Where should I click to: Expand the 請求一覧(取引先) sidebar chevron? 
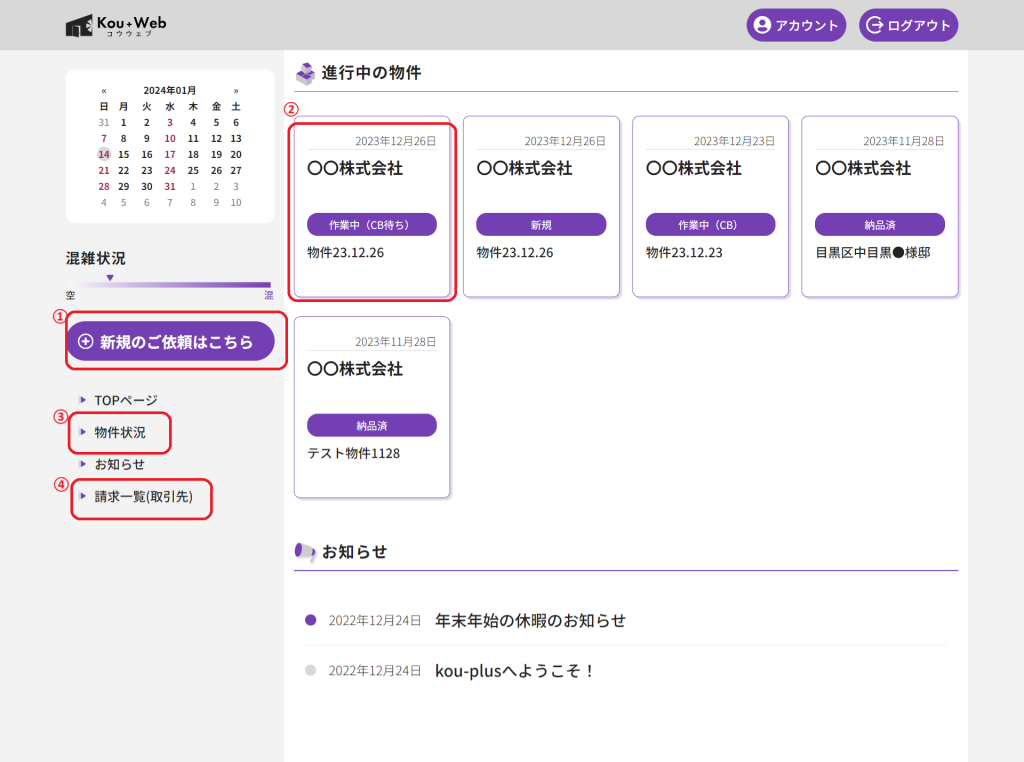81,498
